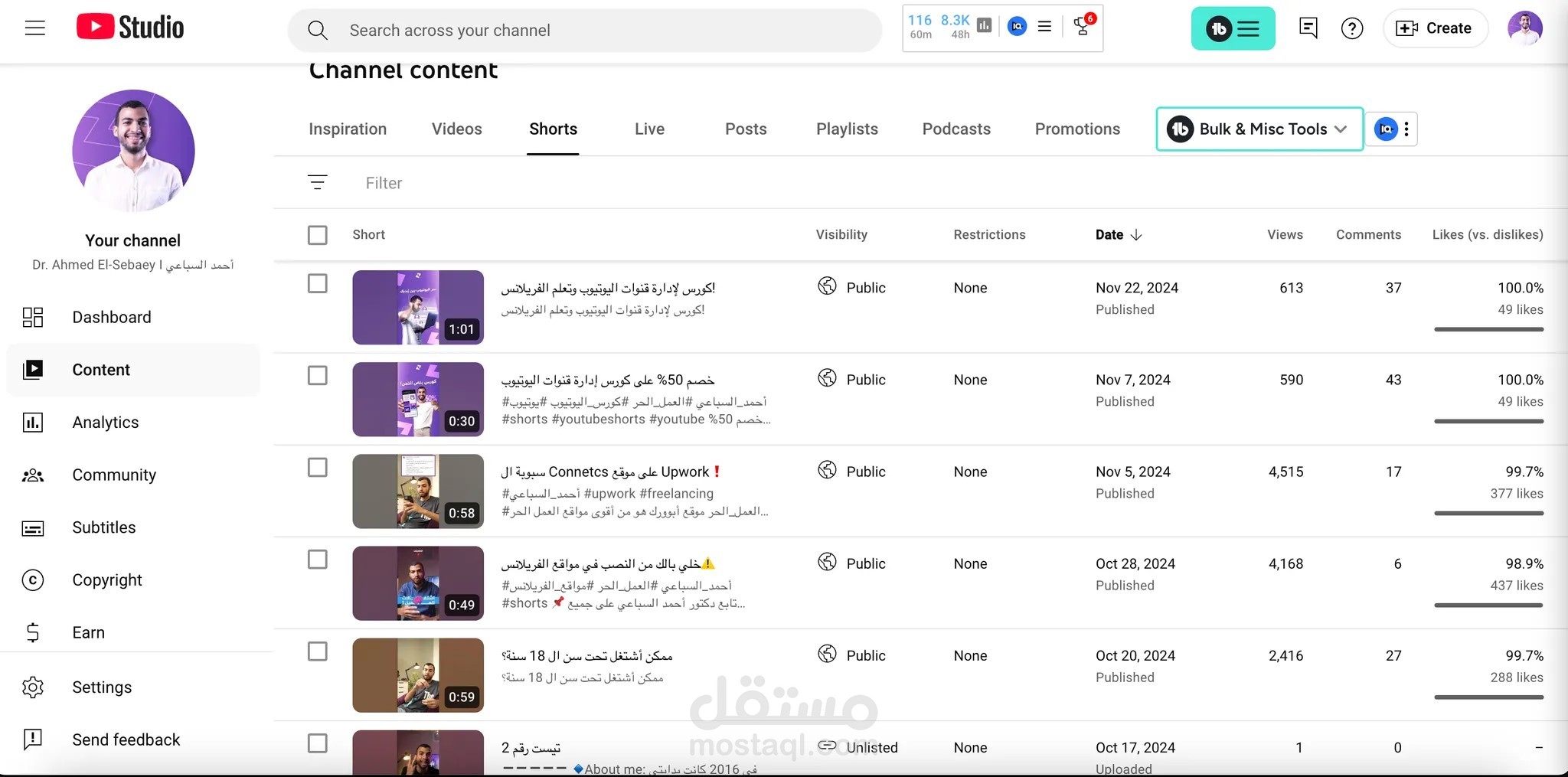Expand the Bulk & Misc Tools dropdown
The width and height of the screenshot is (1568, 777).
click(x=1259, y=129)
